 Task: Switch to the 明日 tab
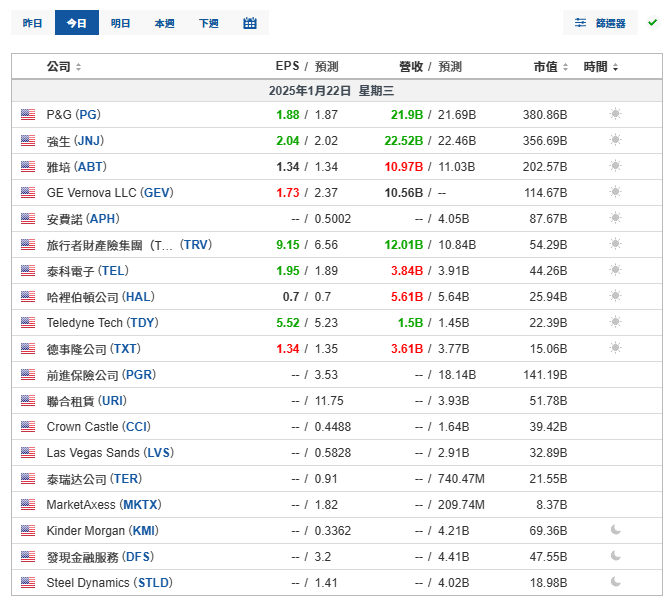click(x=120, y=23)
